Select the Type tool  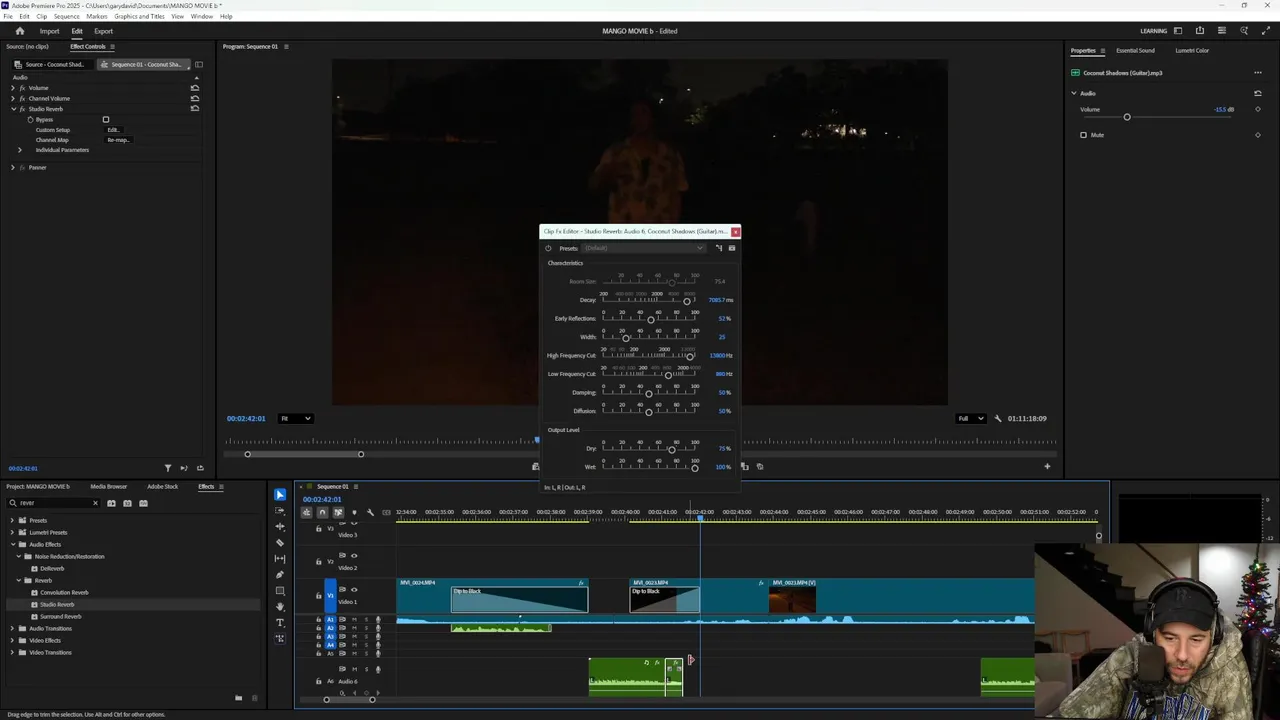[x=280, y=623]
